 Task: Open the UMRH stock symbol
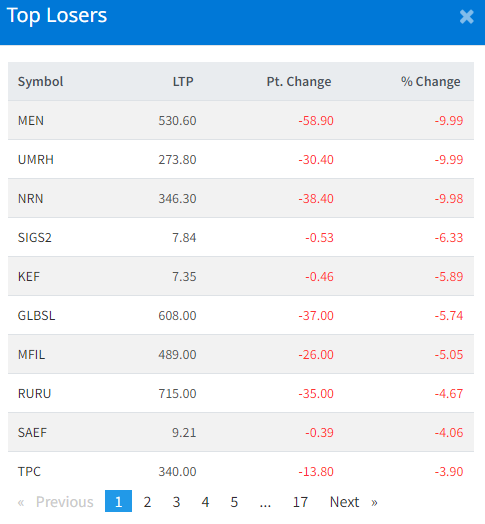point(36,160)
